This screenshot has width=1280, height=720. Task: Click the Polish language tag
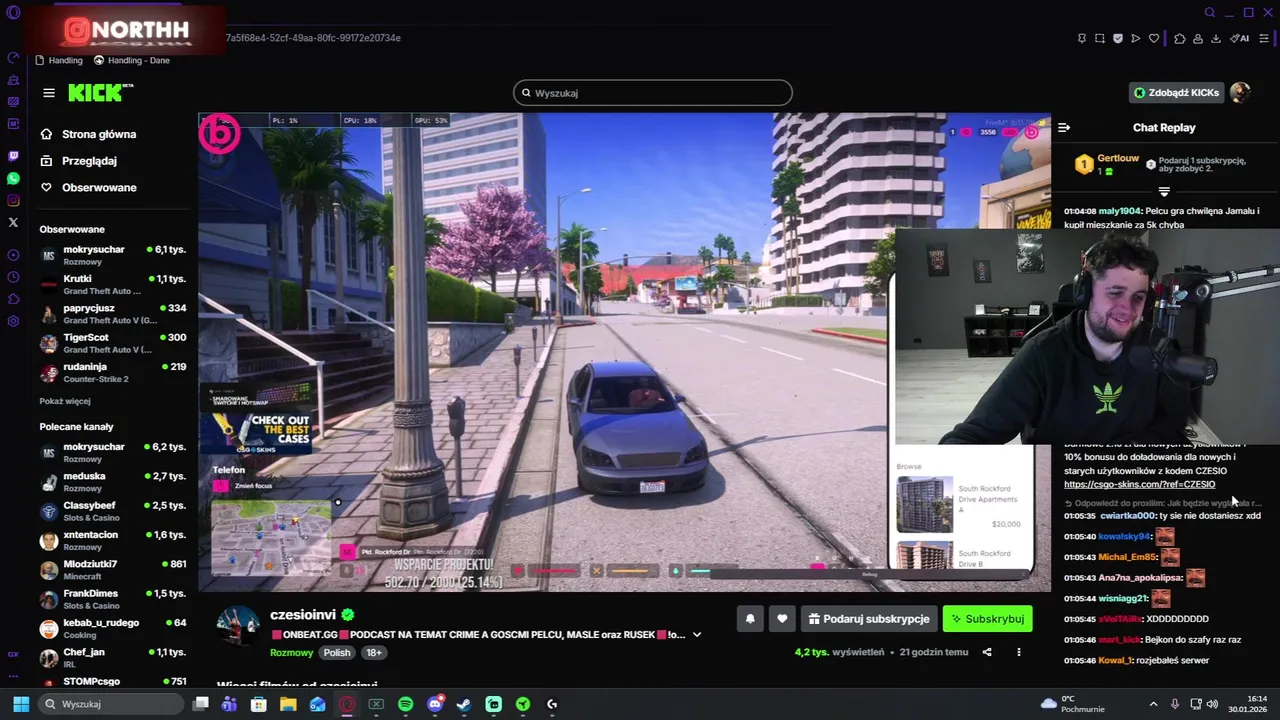click(x=337, y=653)
